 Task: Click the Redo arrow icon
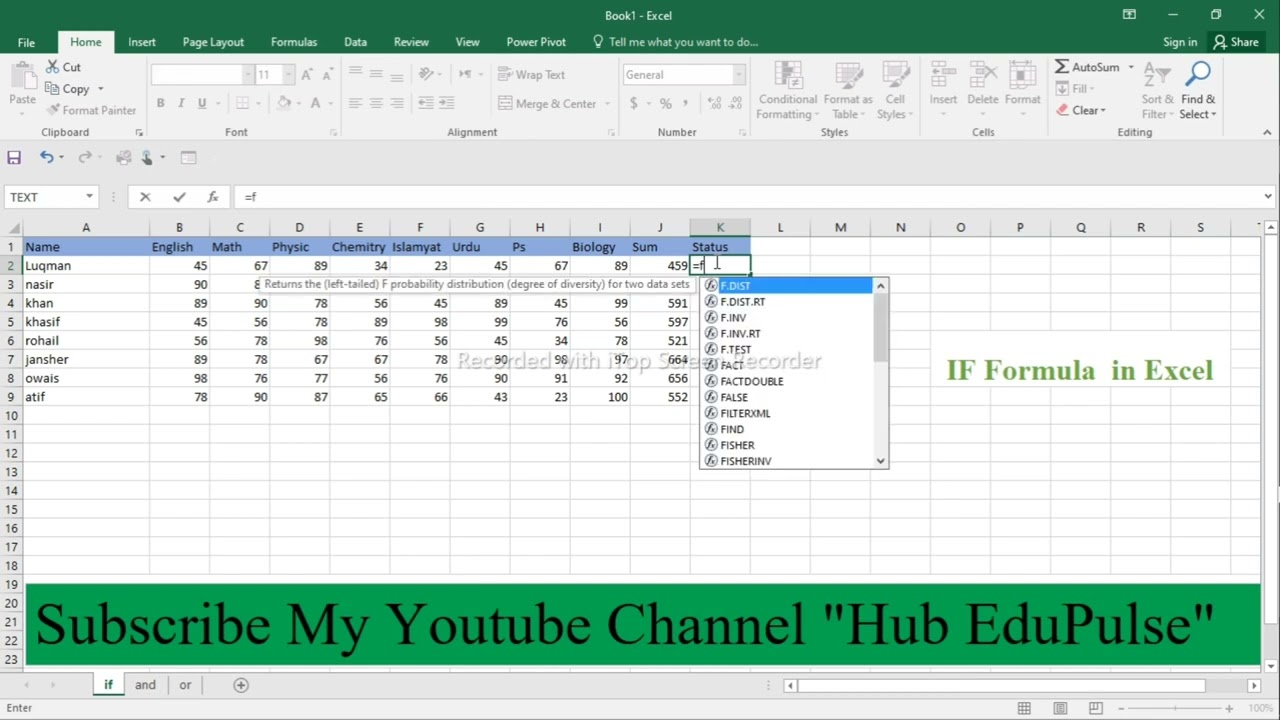coord(85,157)
